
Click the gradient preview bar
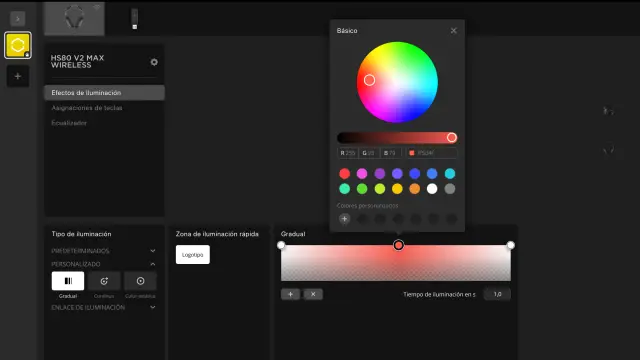pos(396,263)
